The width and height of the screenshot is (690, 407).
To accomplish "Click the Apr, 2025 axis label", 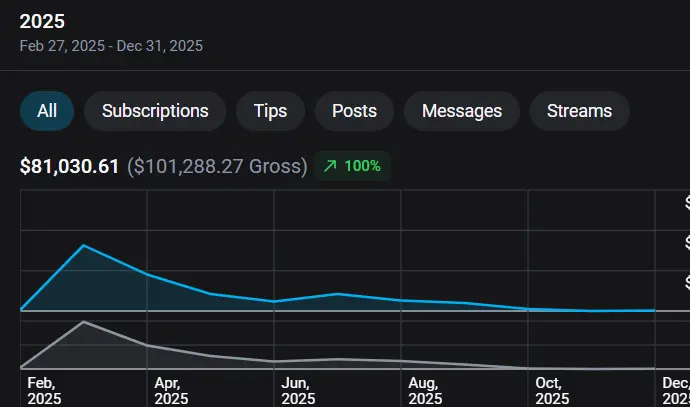I will point(171,391).
